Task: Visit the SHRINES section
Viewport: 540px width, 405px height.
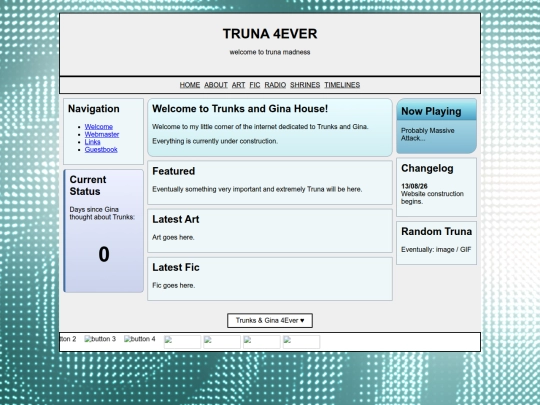Action: coord(305,85)
